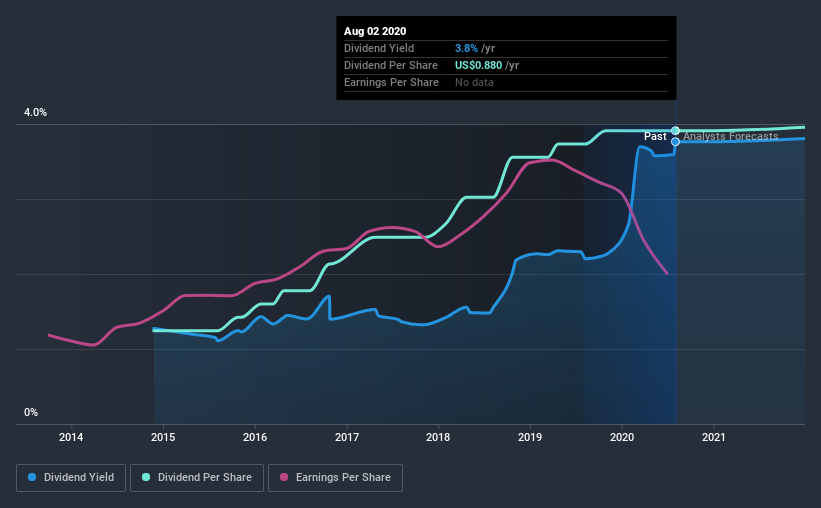The height and width of the screenshot is (508, 821).
Task: Select the teal data point marker on chart
Action: click(x=675, y=130)
